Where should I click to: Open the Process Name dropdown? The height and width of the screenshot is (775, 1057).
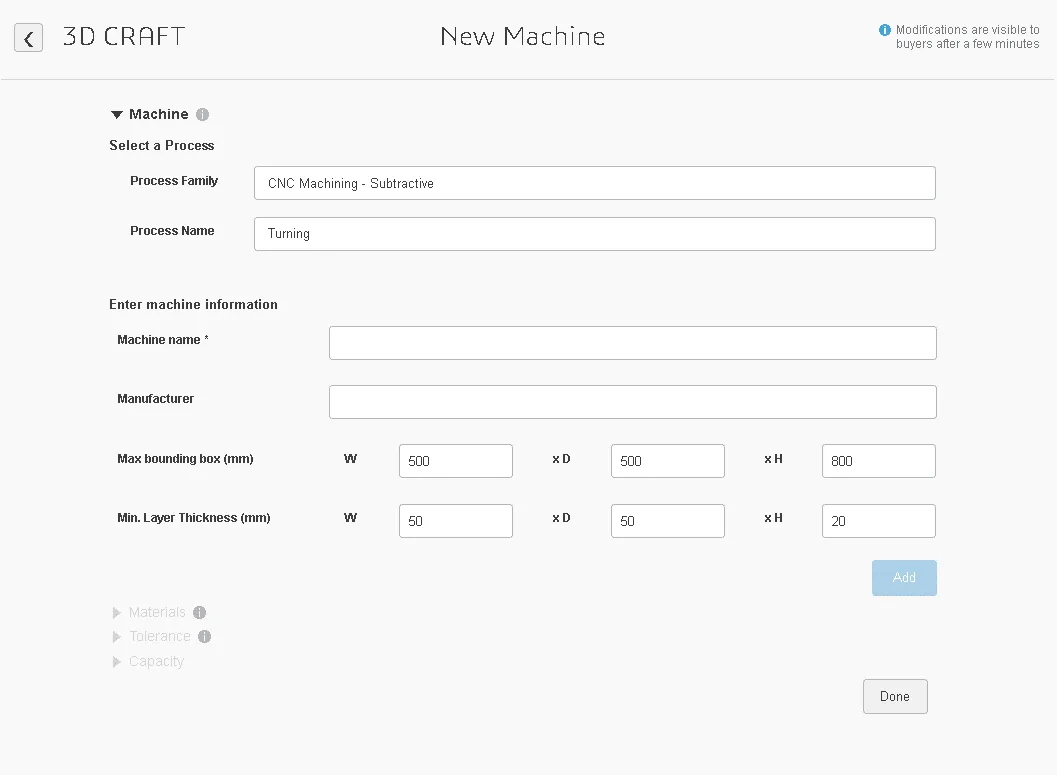(x=594, y=233)
